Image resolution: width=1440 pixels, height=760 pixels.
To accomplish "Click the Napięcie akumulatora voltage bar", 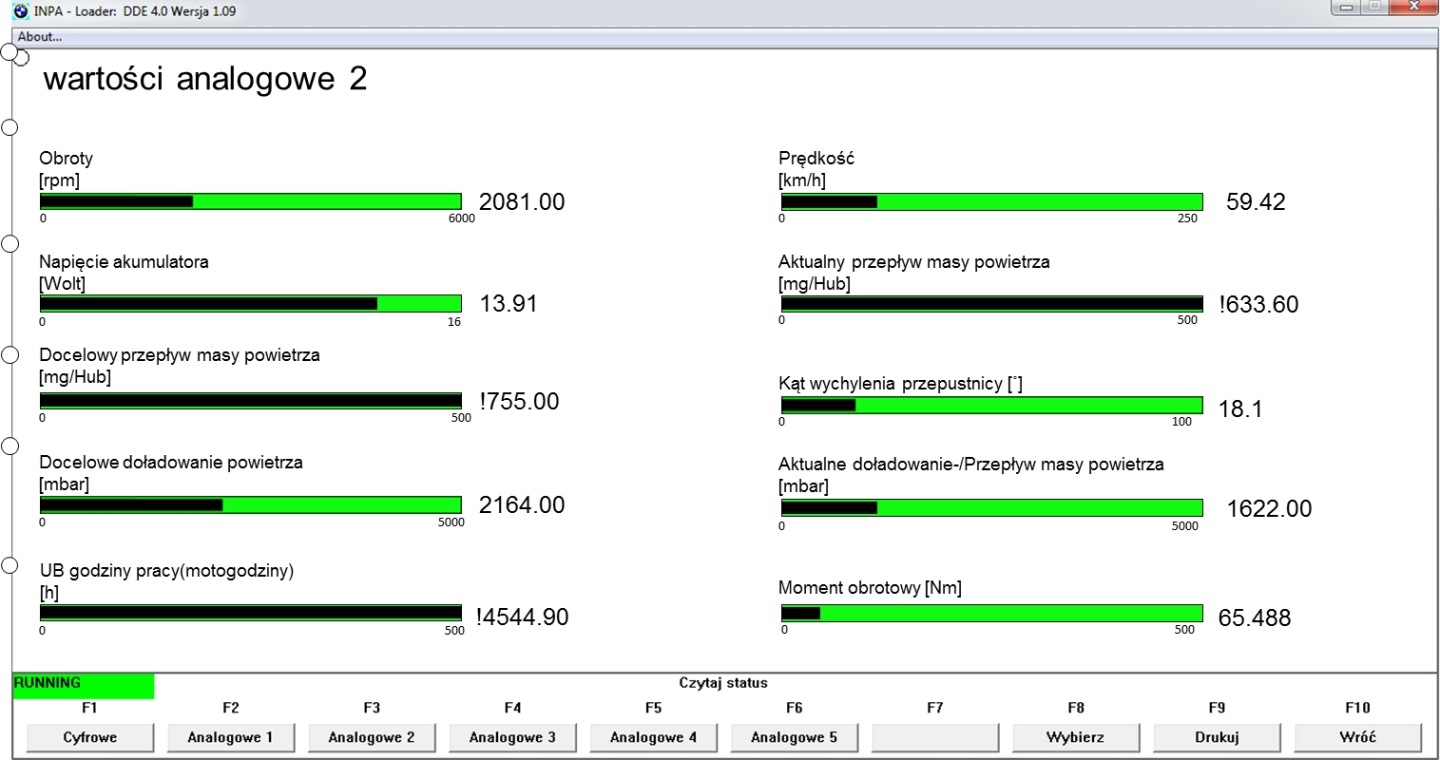I will pyautogui.click(x=251, y=303).
